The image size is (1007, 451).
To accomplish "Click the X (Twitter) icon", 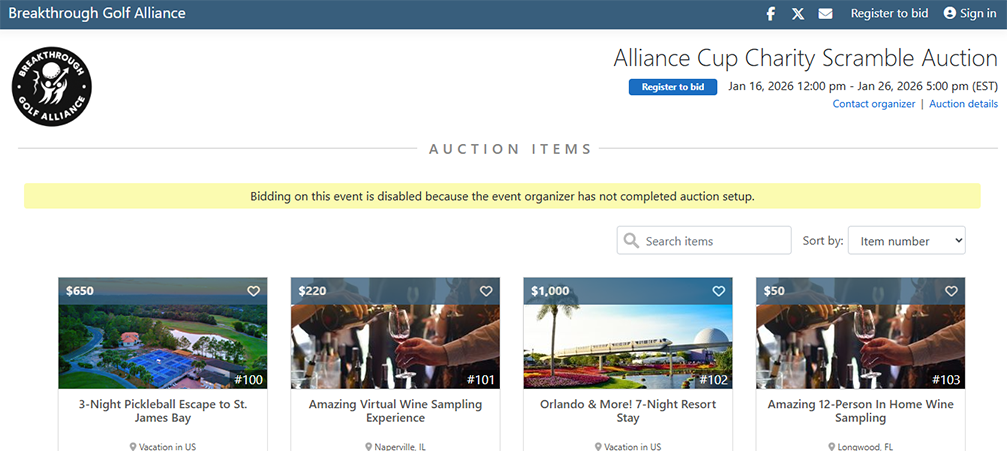I will pyautogui.click(x=798, y=14).
